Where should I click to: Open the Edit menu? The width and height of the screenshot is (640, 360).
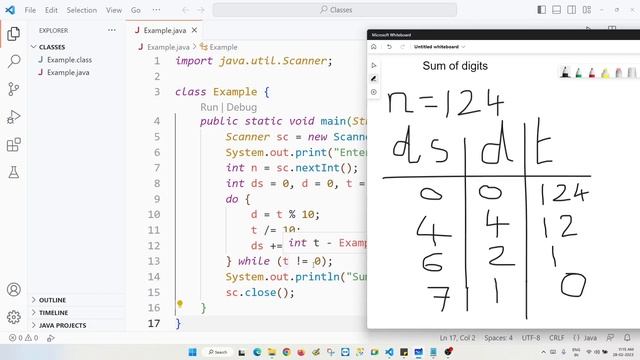coord(51,10)
